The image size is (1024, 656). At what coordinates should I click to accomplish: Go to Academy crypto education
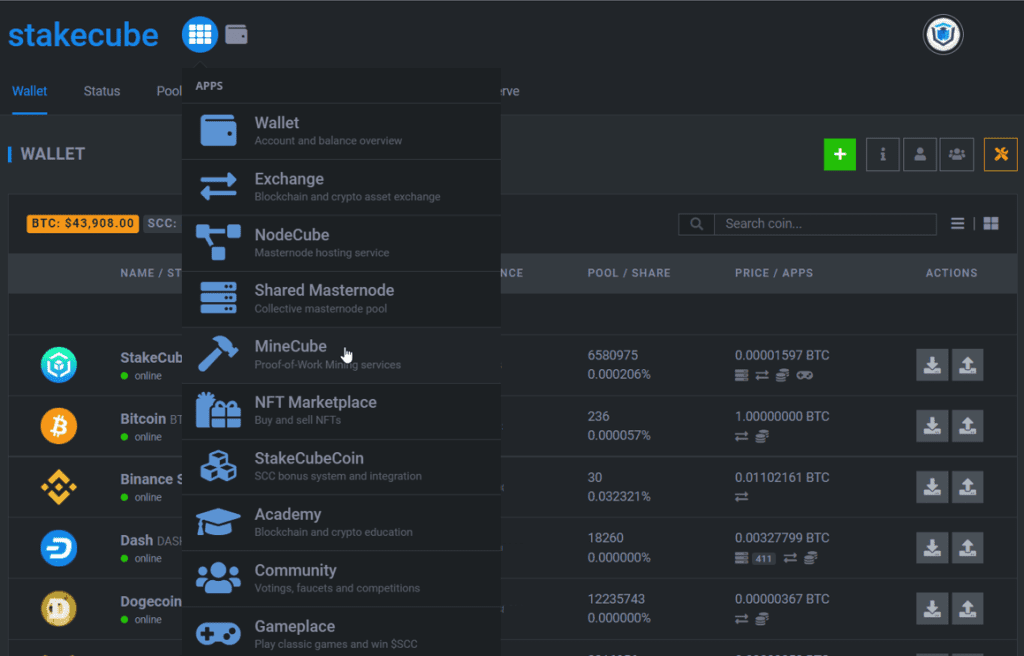(342, 523)
